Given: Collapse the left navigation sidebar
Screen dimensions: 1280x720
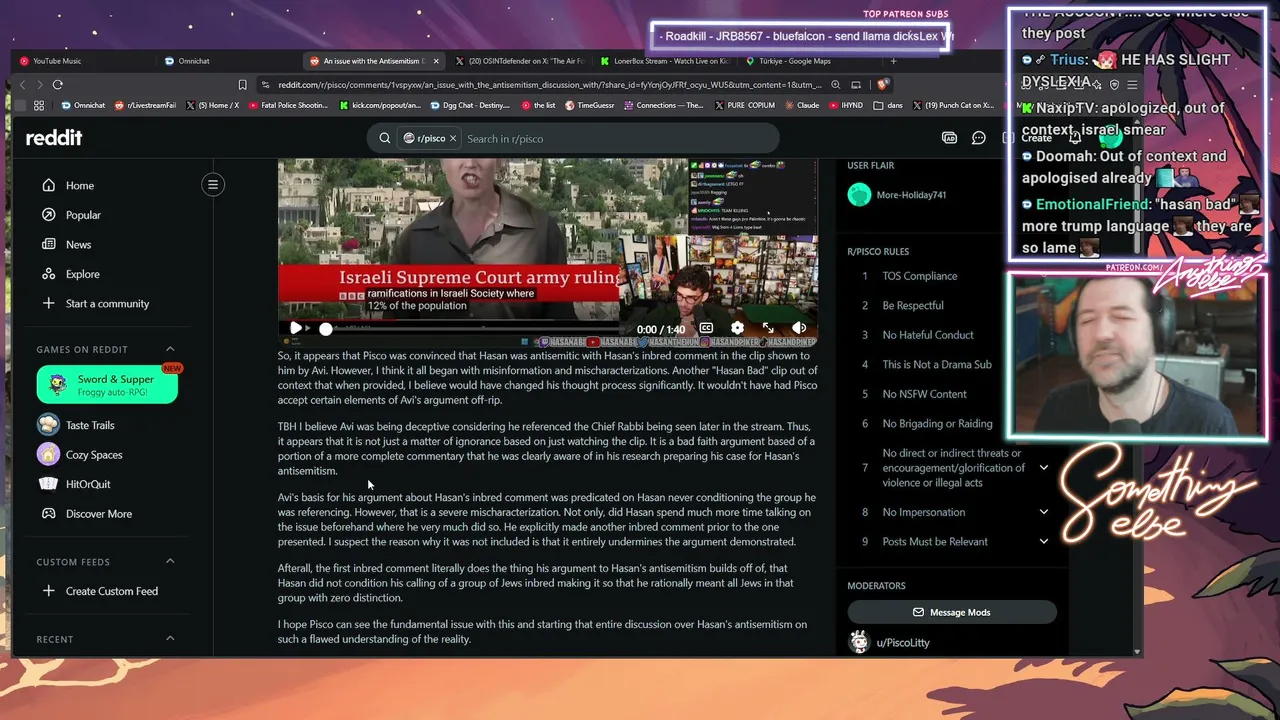Looking at the screenshot, I should coord(213,184).
